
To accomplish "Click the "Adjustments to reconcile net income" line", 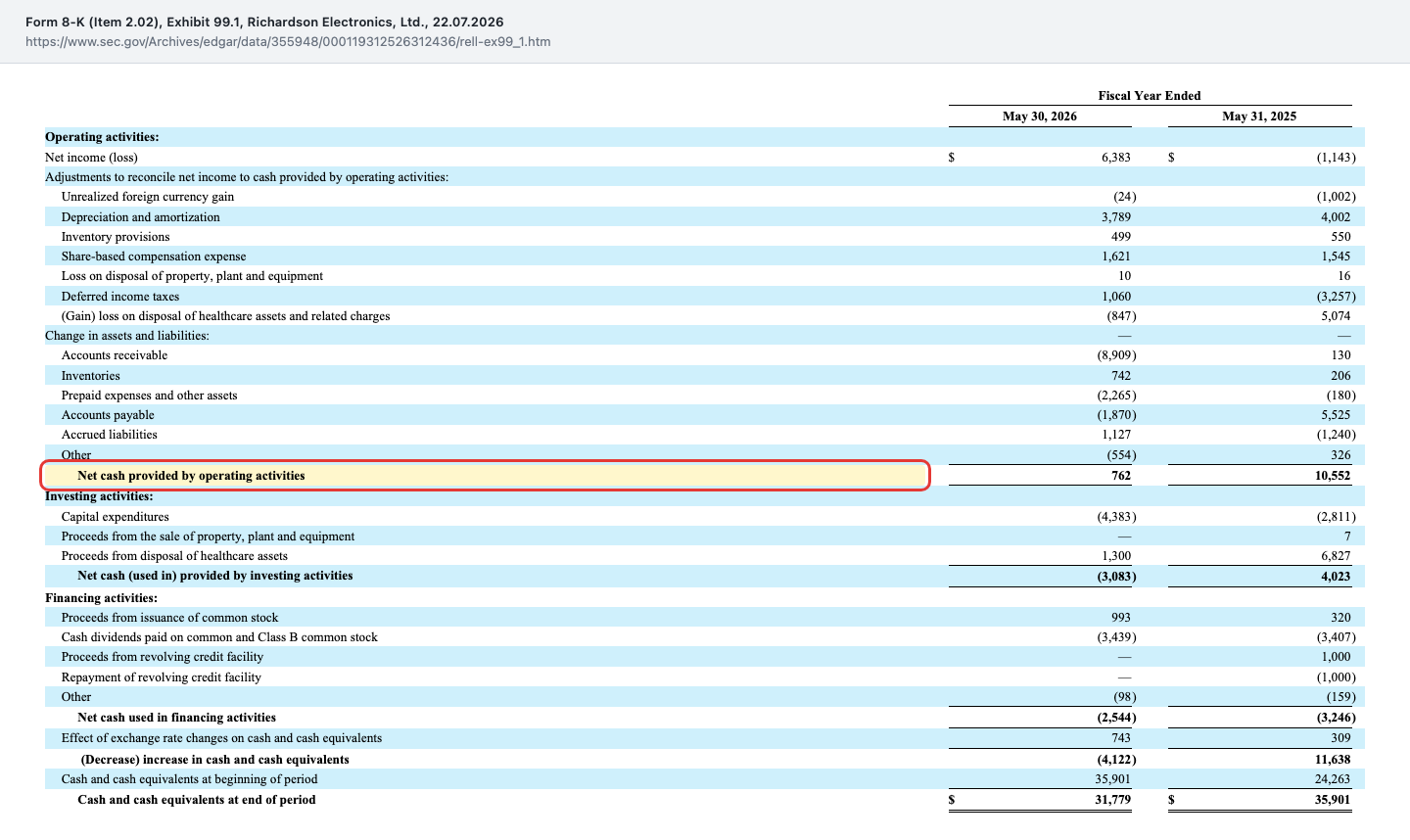I will (x=247, y=177).
